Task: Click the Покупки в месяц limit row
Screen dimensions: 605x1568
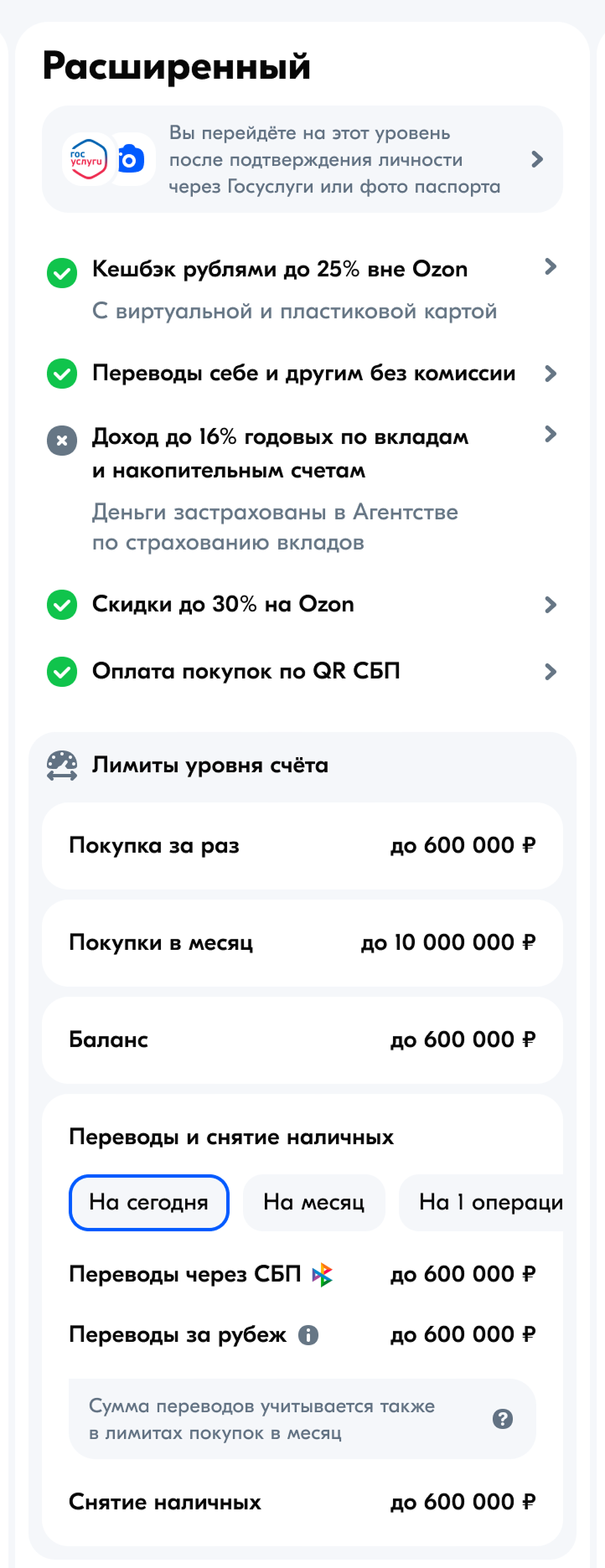Action: coord(302,943)
